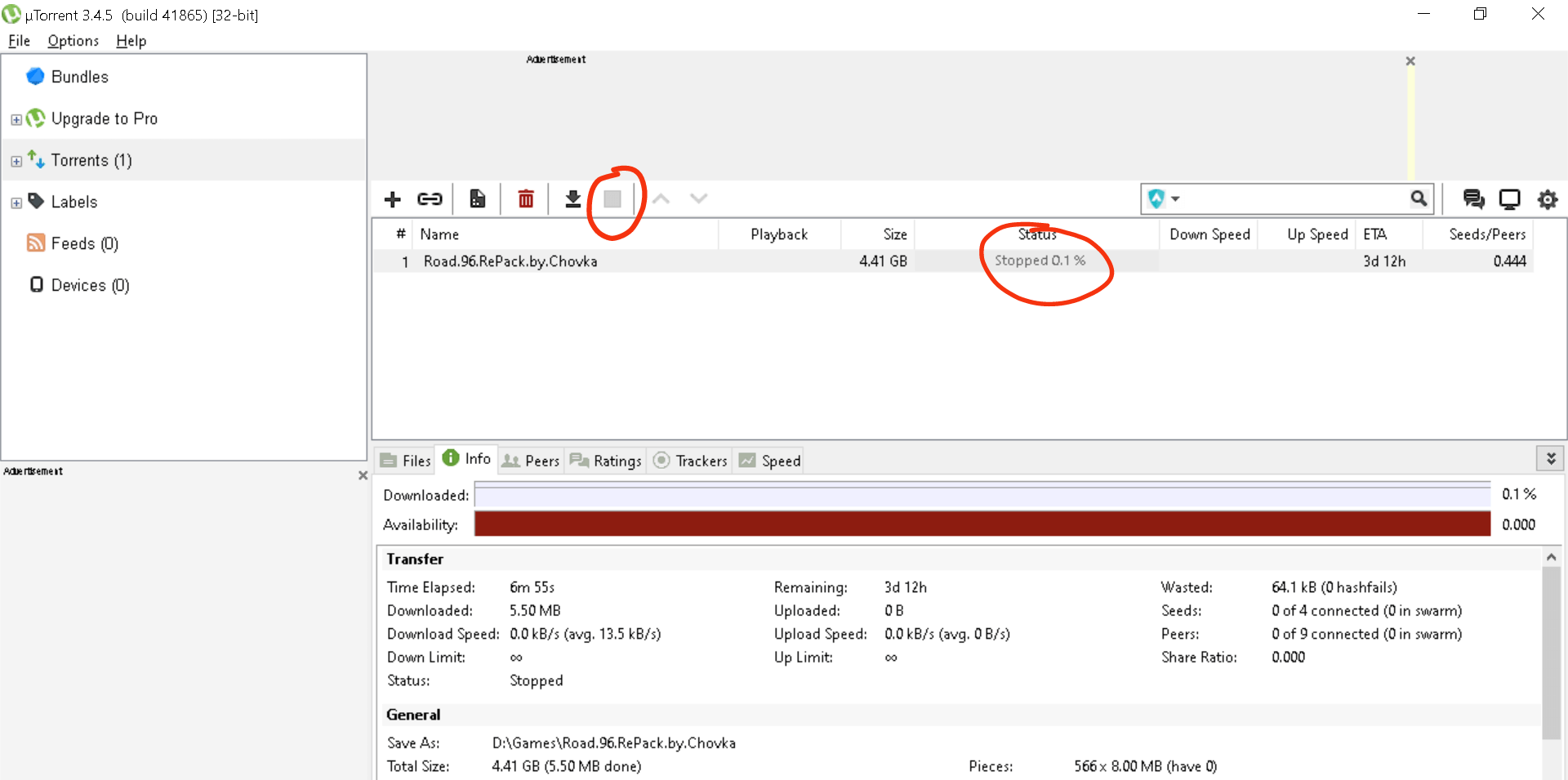This screenshot has height=780, width=1568.
Task: Click the Remote monitor icon in toolbar
Action: [1509, 199]
